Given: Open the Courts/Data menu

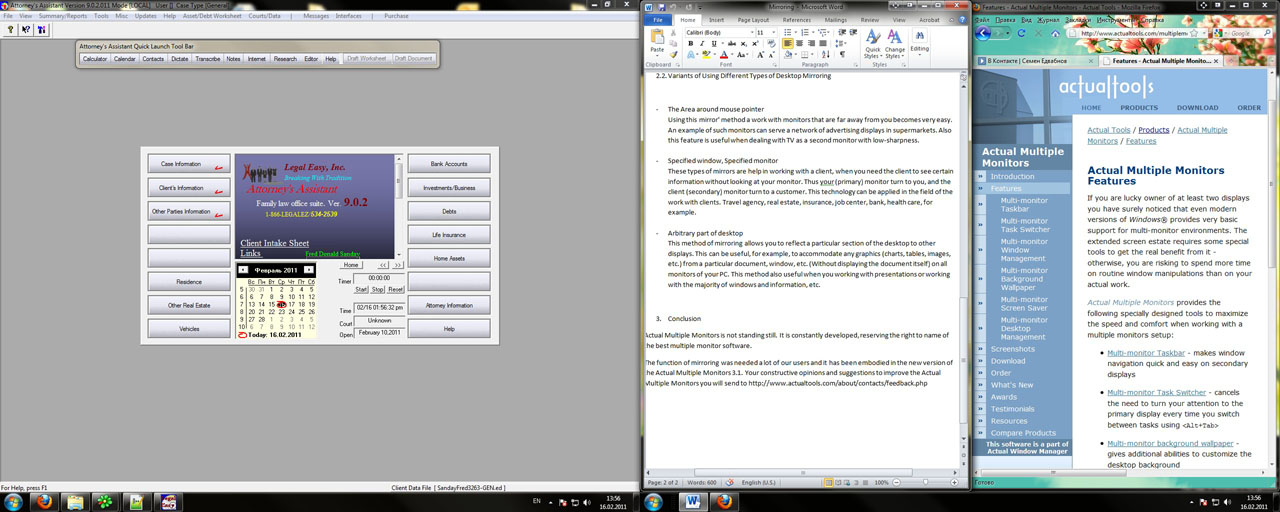Looking at the screenshot, I should (265, 16).
